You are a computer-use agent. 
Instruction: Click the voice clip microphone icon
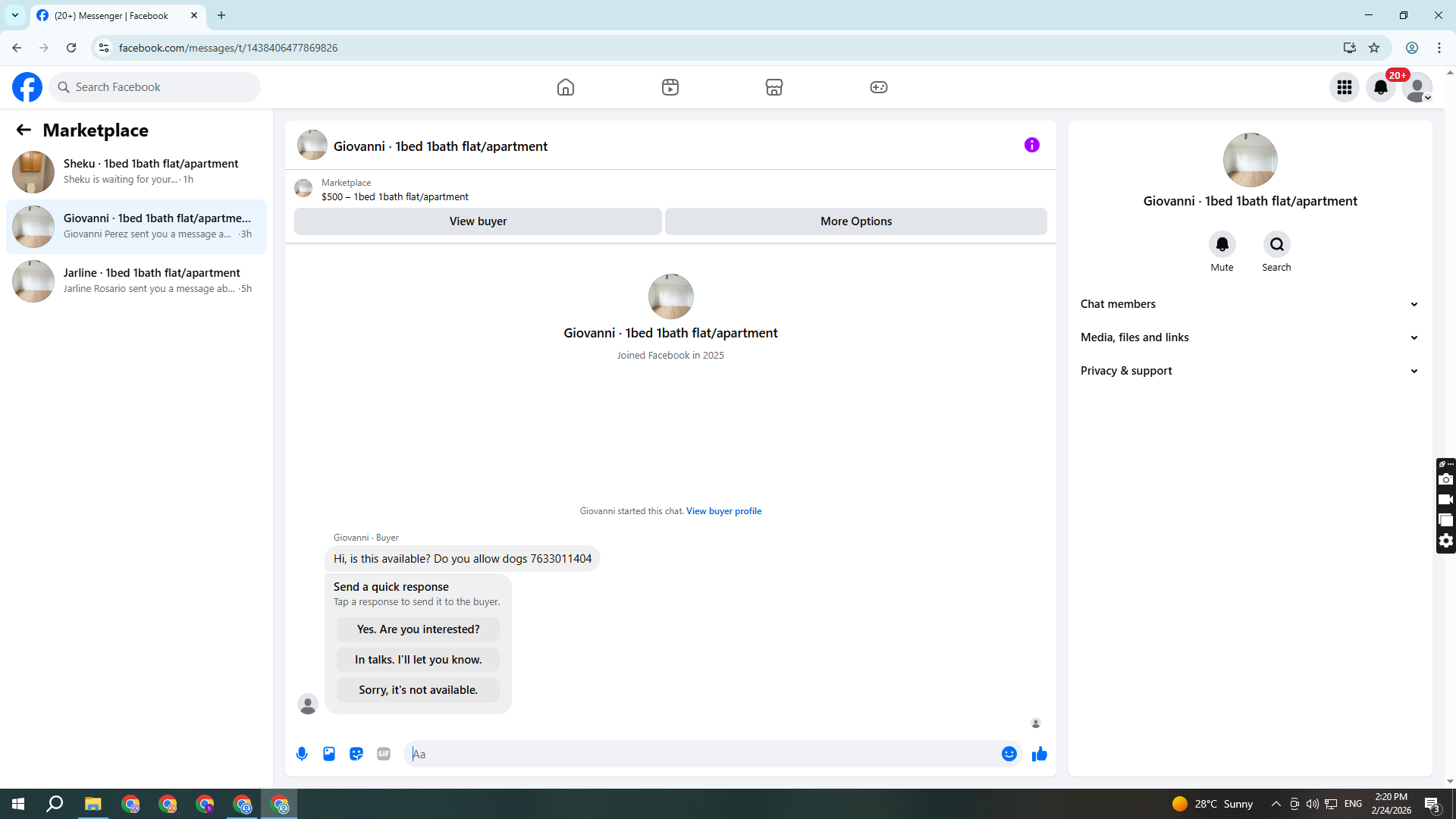pyautogui.click(x=302, y=754)
